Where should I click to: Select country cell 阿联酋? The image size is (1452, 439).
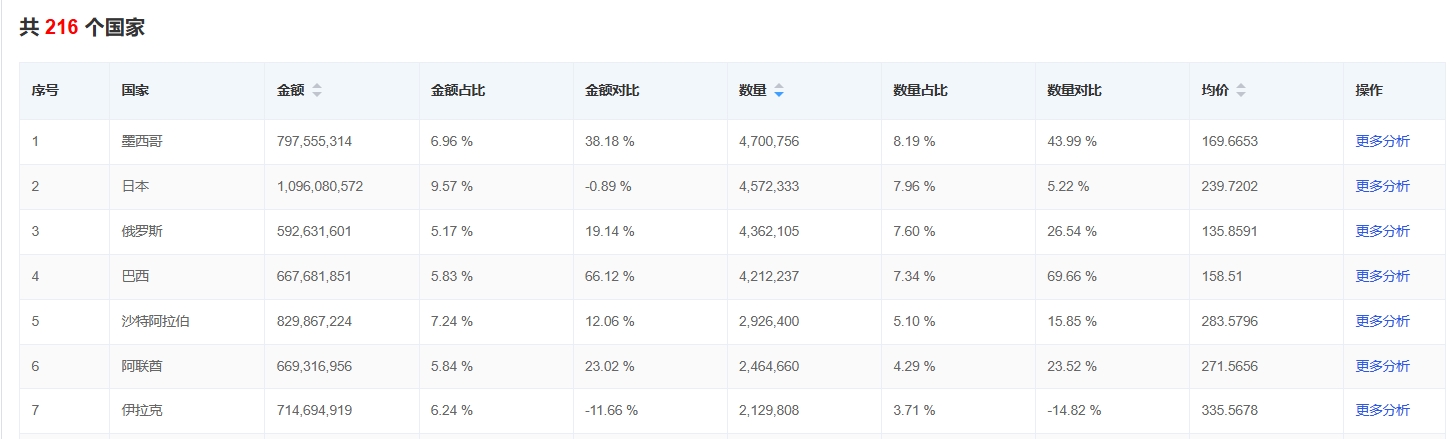[x=142, y=366]
